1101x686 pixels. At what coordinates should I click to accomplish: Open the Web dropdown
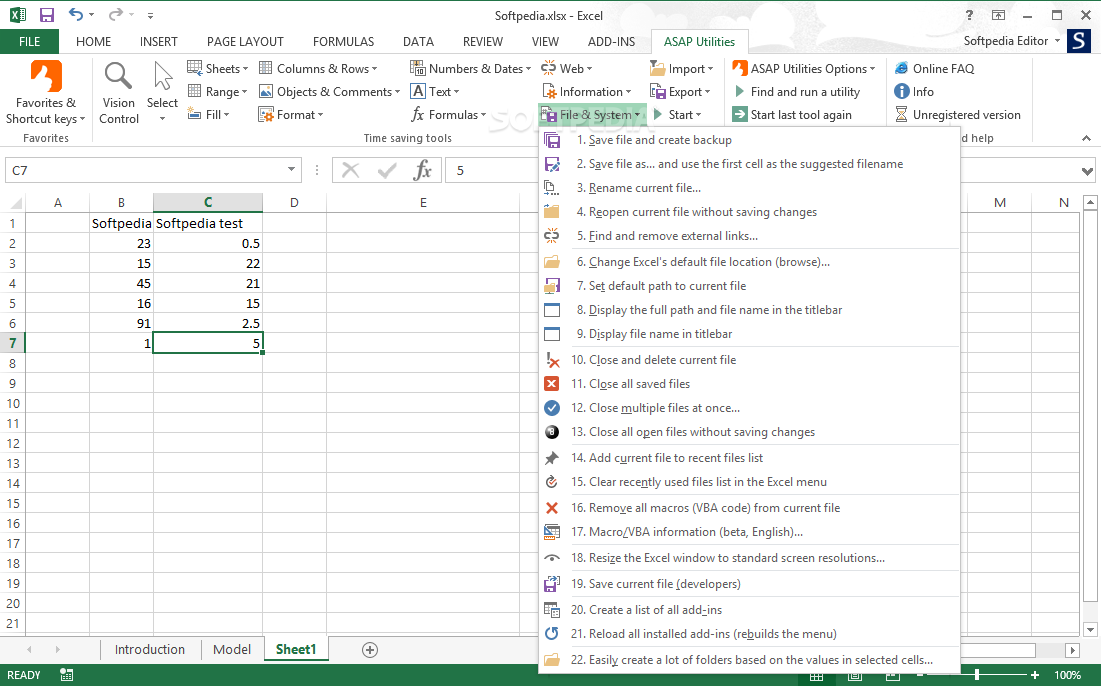click(x=567, y=68)
